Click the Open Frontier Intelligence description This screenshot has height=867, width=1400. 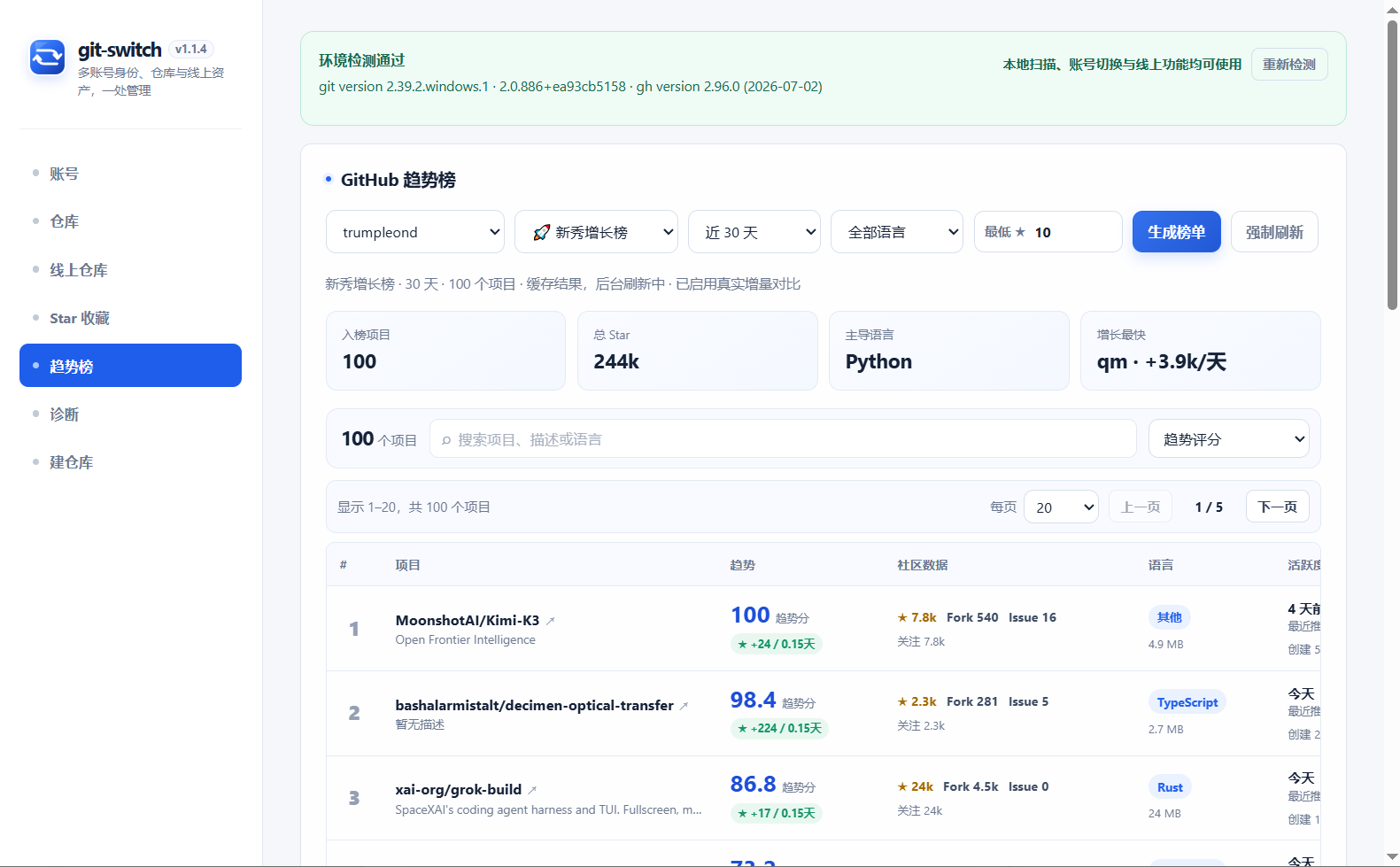coord(465,640)
